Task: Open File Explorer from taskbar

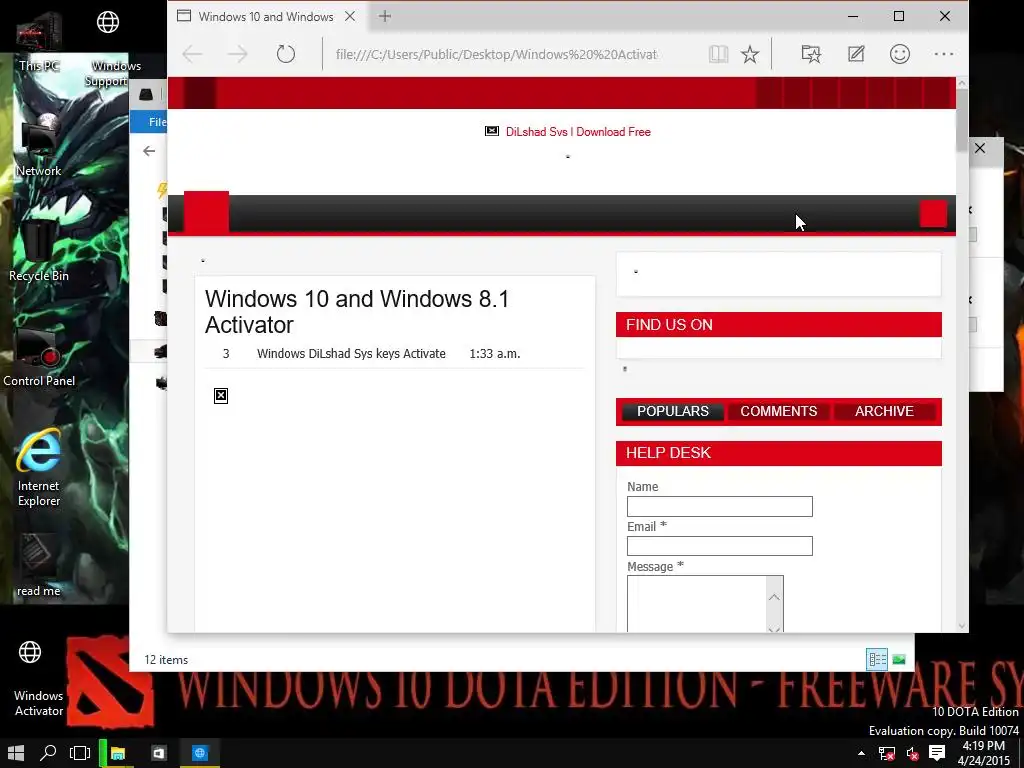Action: click(x=118, y=753)
